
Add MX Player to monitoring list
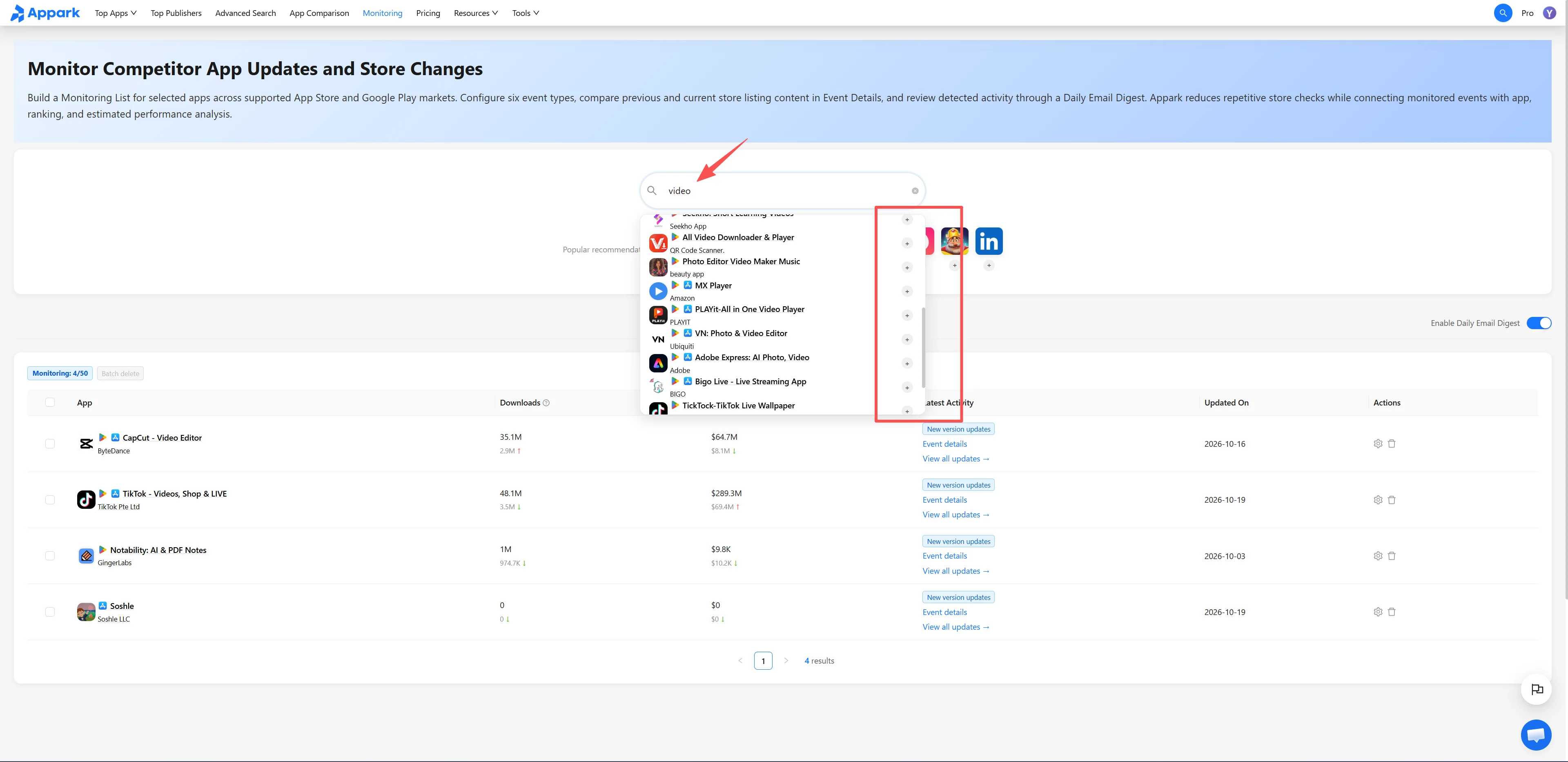tap(907, 292)
